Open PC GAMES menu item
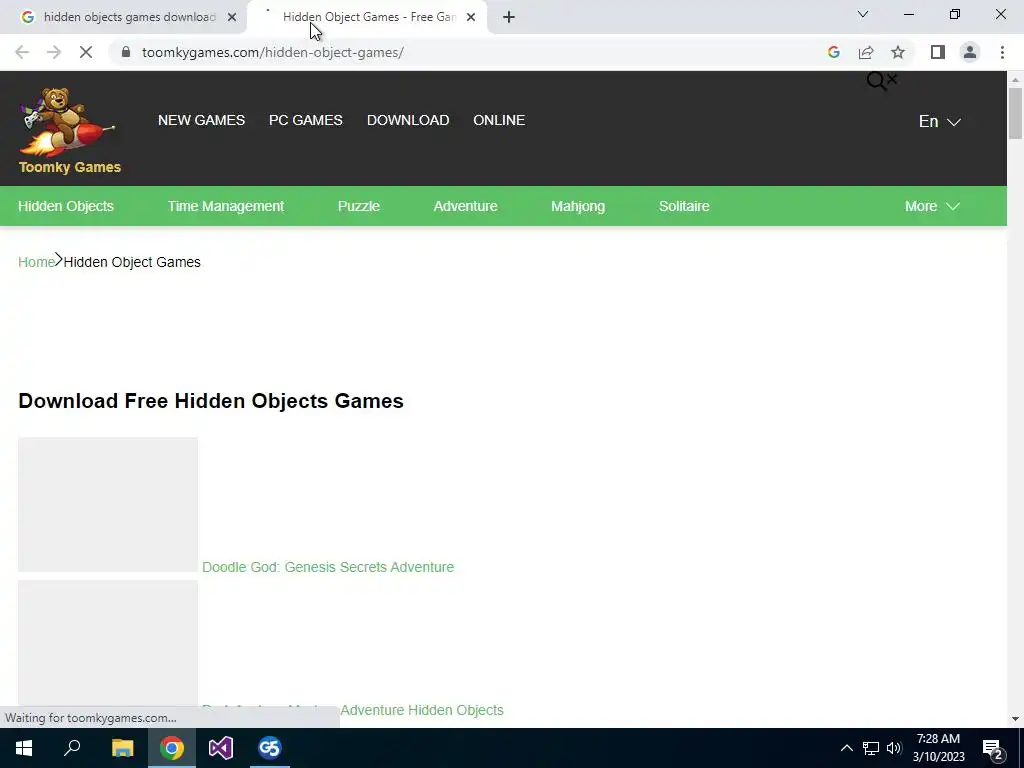1024x768 pixels. pos(306,120)
